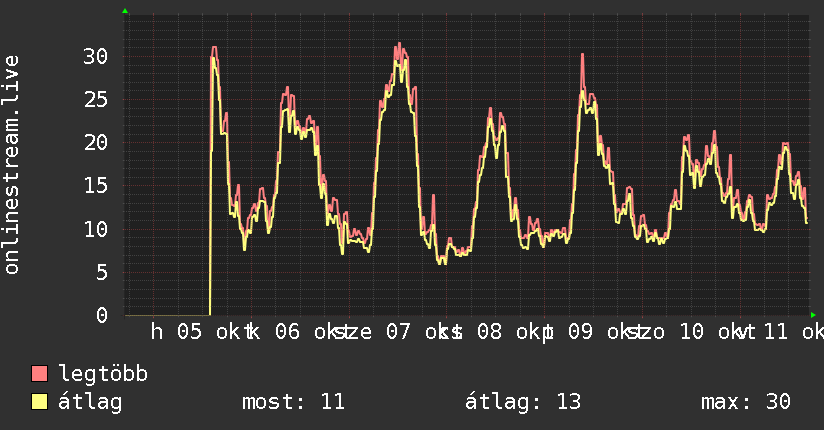
Task: Click the '09 okt' date label
Action: 600,332
